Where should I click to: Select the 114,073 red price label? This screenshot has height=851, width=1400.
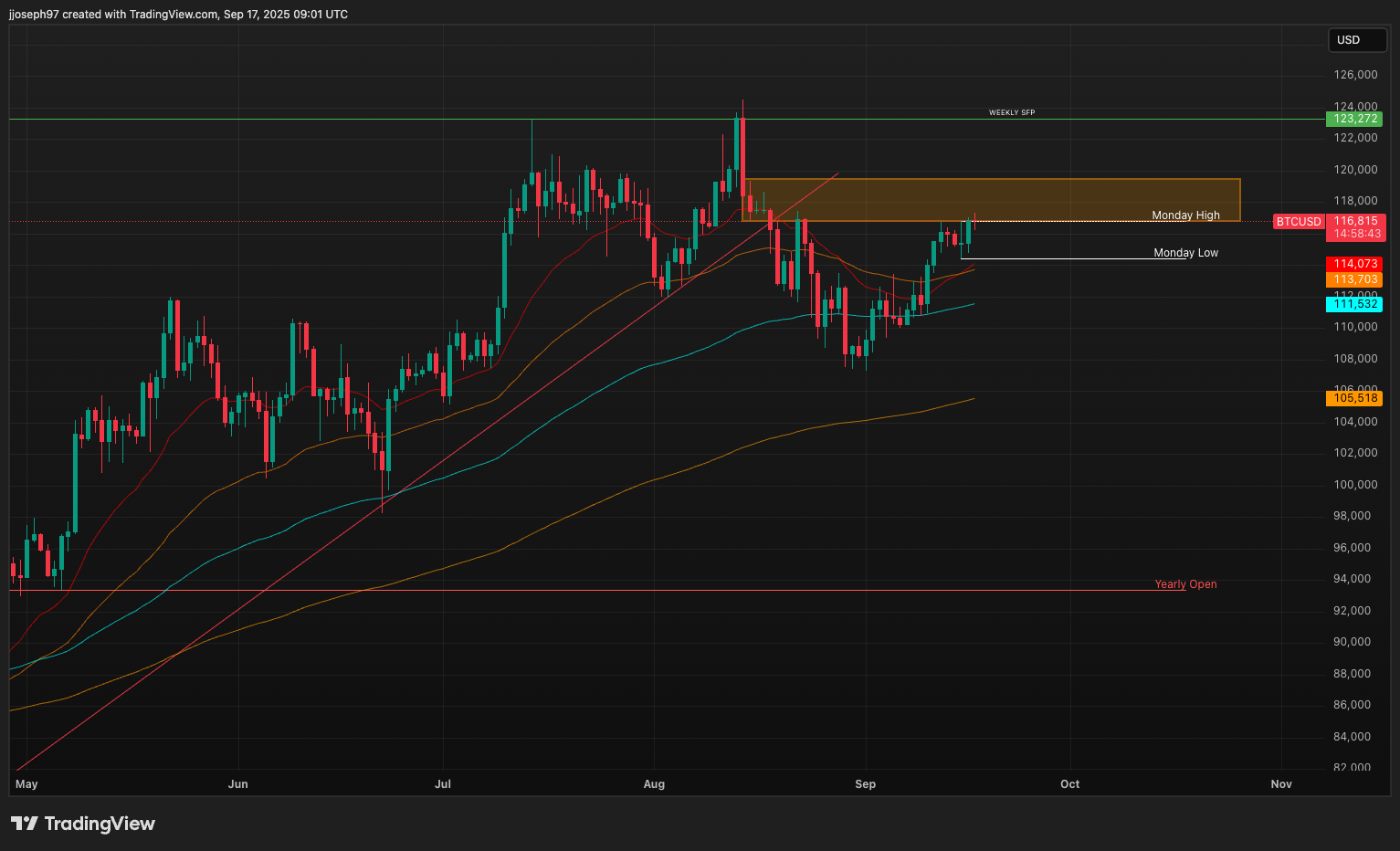(x=1354, y=264)
